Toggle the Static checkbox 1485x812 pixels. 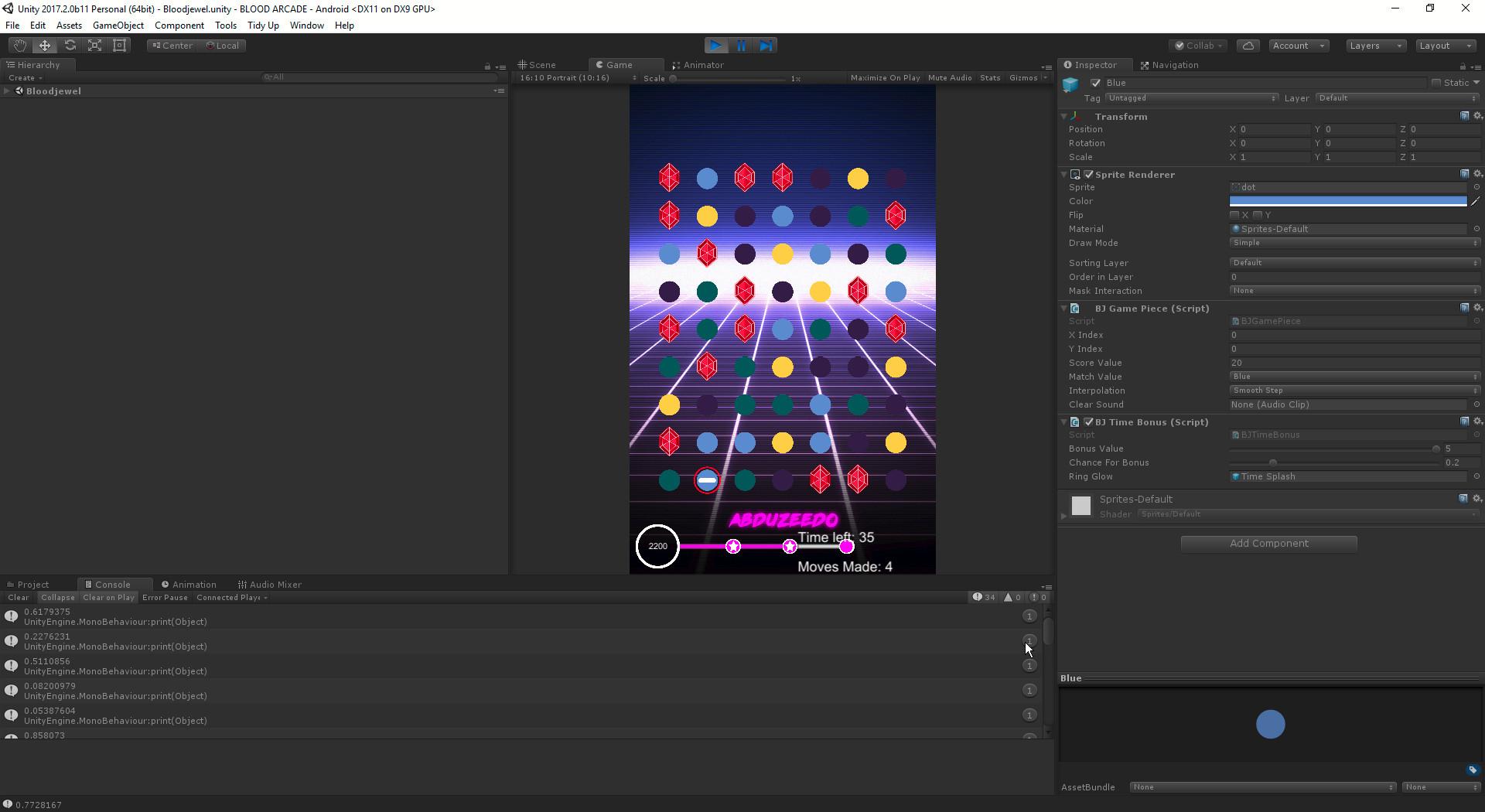pyautogui.click(x=1435, y=83)
